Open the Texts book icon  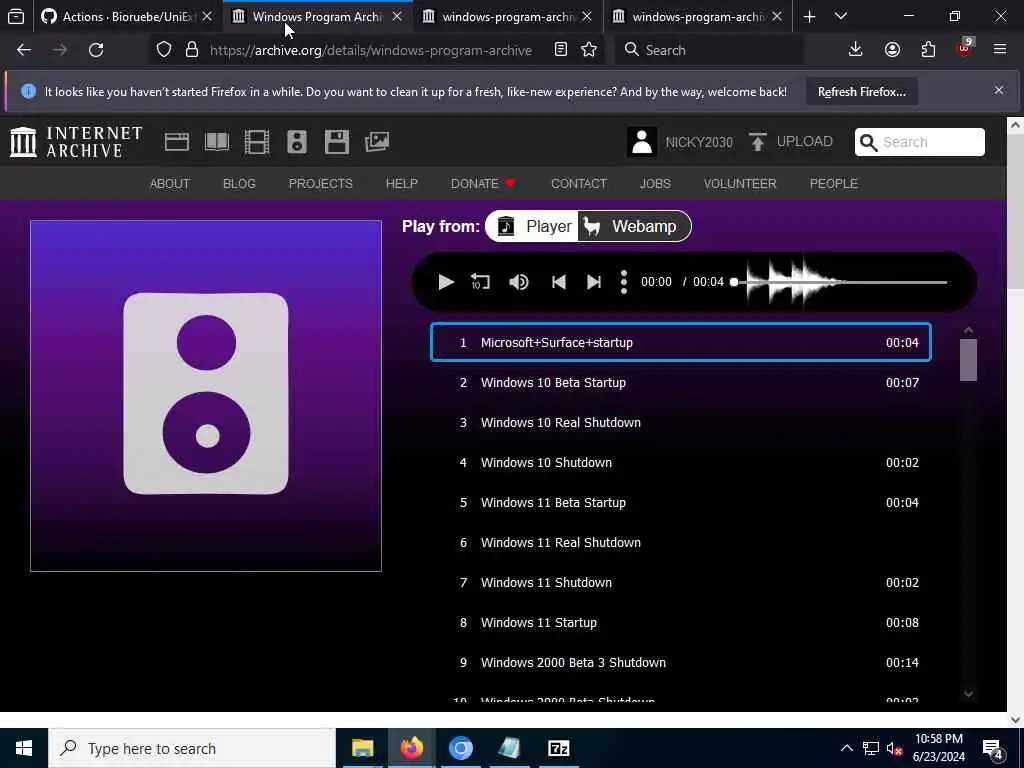(217, 142)
